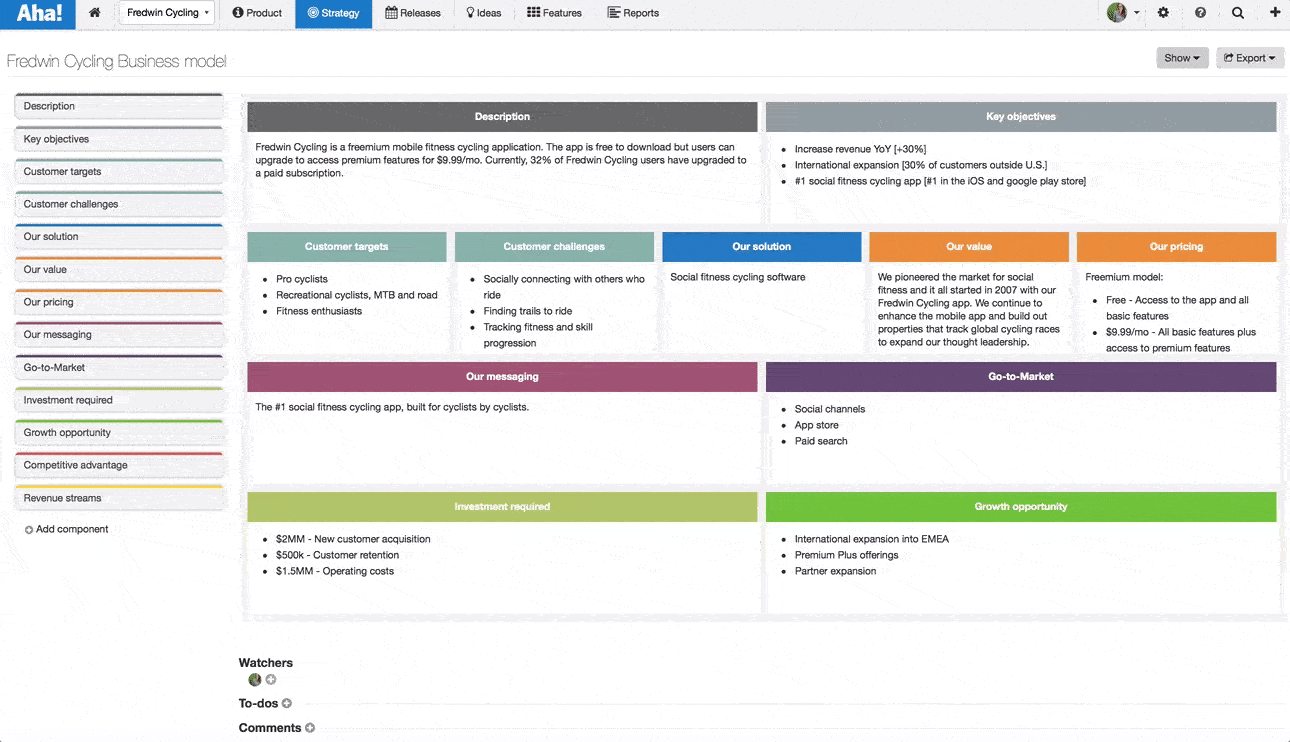Click "$500k - Customer retention" bullet
This screenshot has height=742, width=1290.
(337, 555)
